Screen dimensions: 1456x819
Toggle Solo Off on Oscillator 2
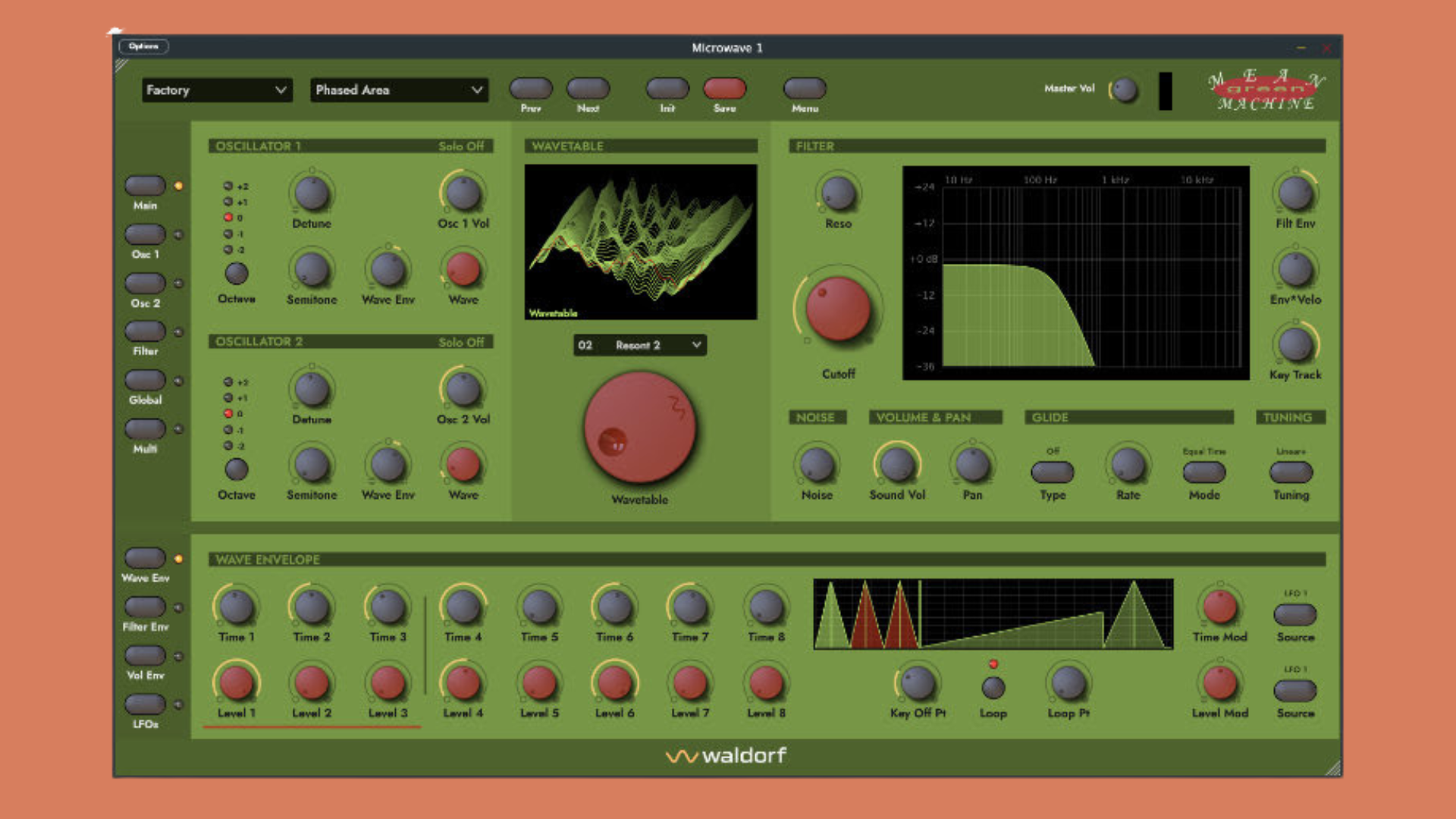(460, 342)
